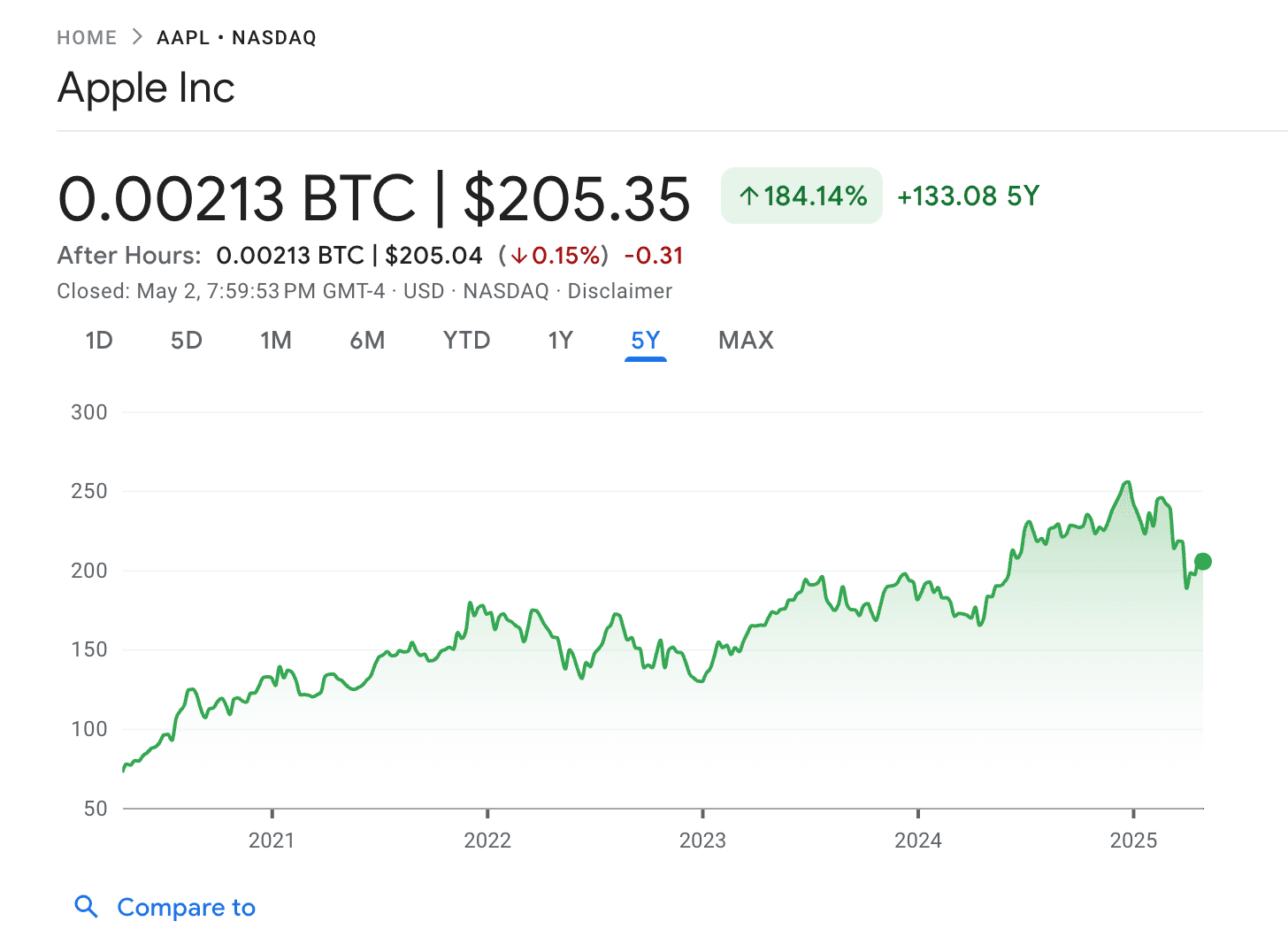Switch to the 5D chart range
Image resolution: width=1288 pixels, height=929 pixels.
click(187, 340)
